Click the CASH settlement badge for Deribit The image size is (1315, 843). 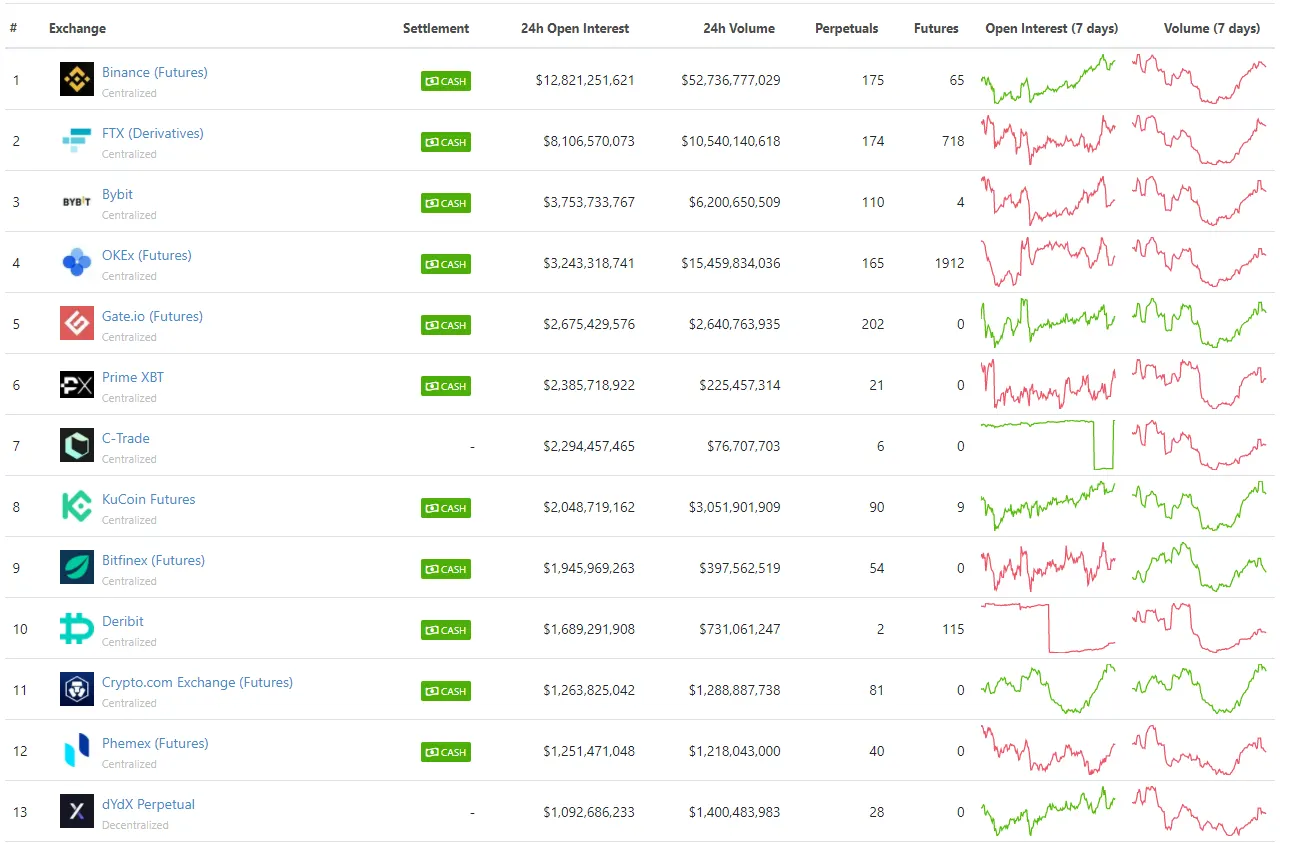pos(446,630)
